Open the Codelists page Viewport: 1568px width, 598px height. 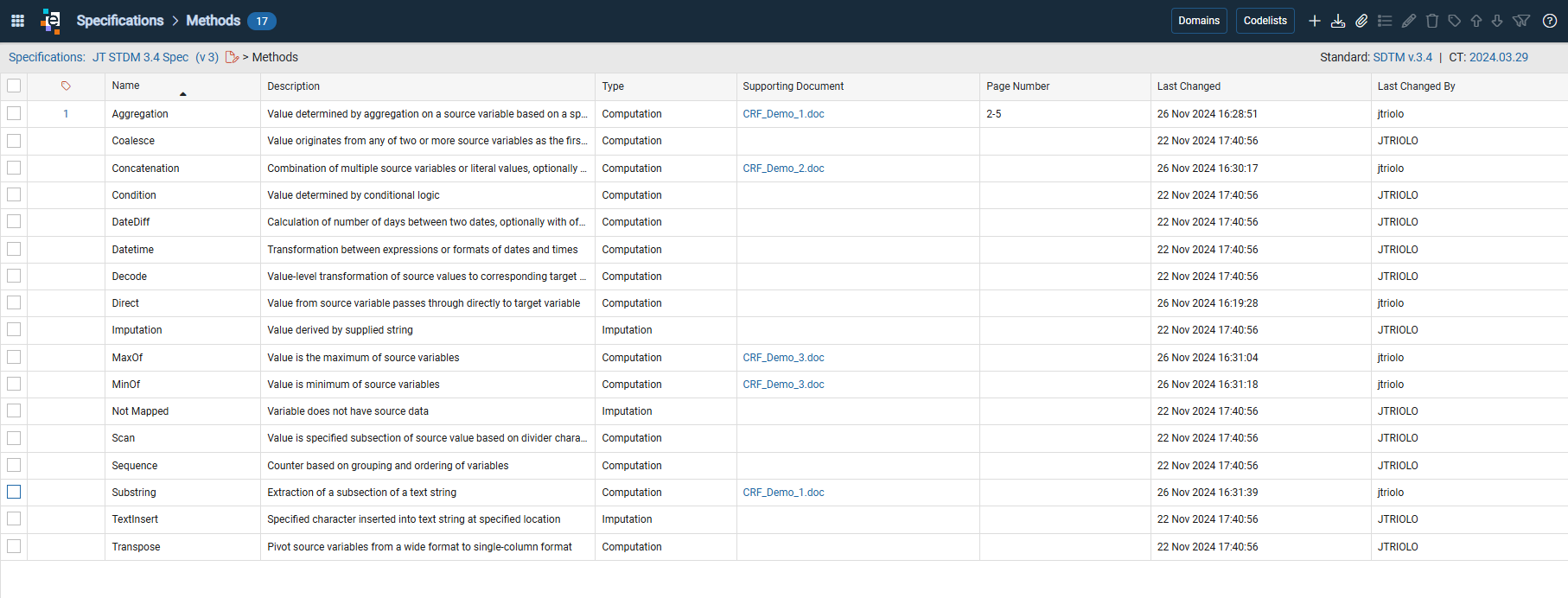[x=1265, y=21]
